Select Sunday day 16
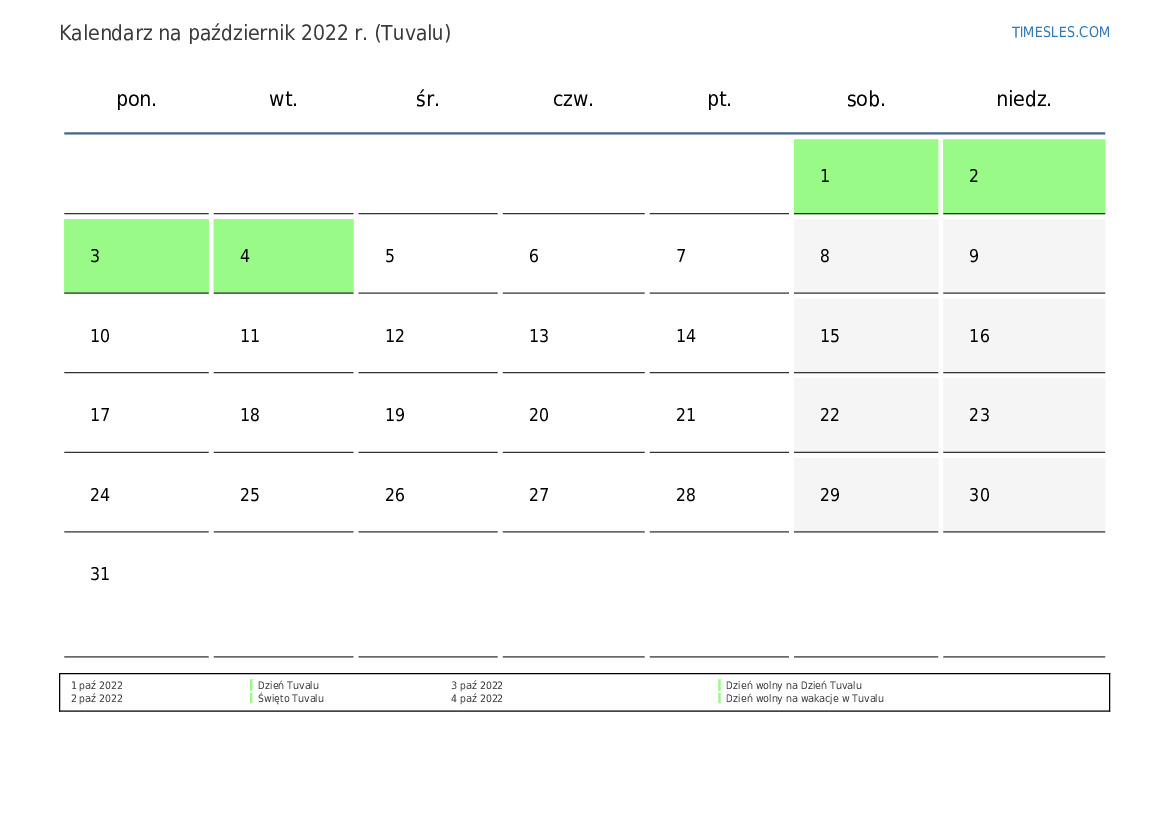This screenshot has width=1169, height=827. click(1024, 336)
